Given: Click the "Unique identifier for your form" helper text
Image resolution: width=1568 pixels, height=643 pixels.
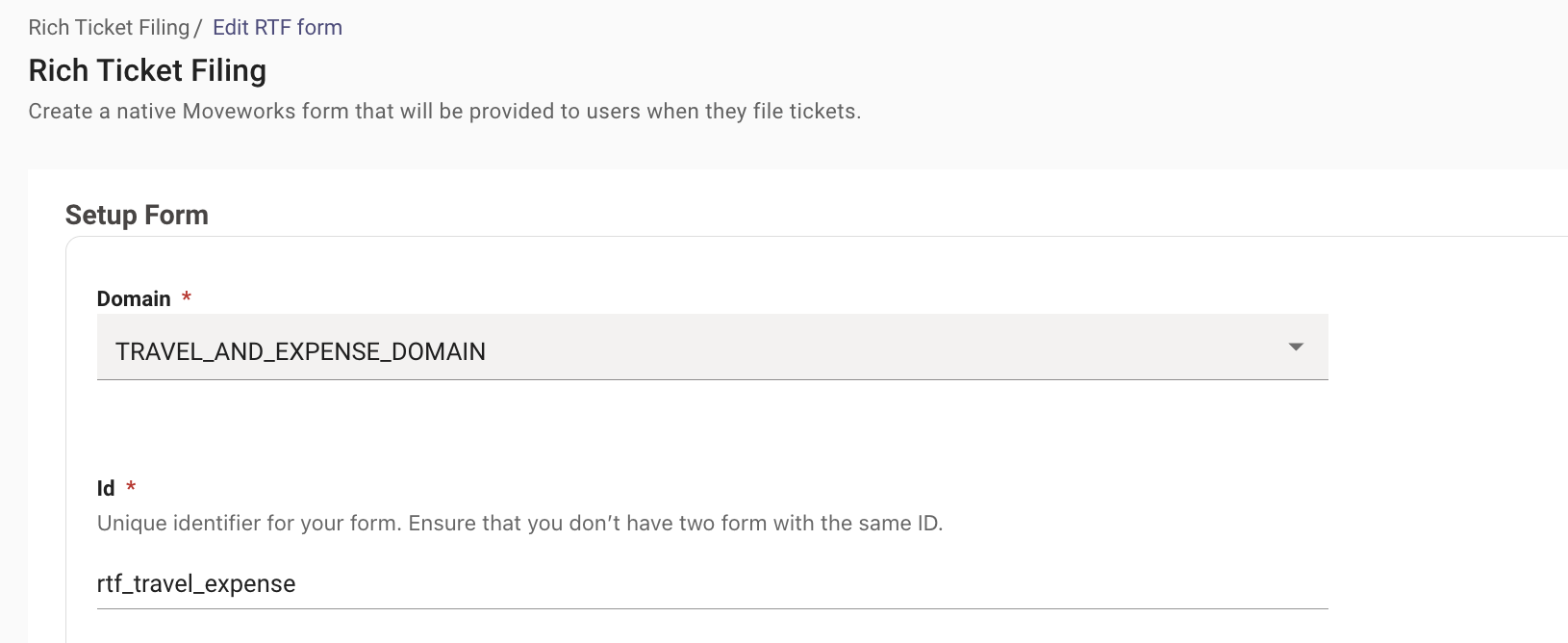Looking at the screenshot, I should tap(248, 524).
